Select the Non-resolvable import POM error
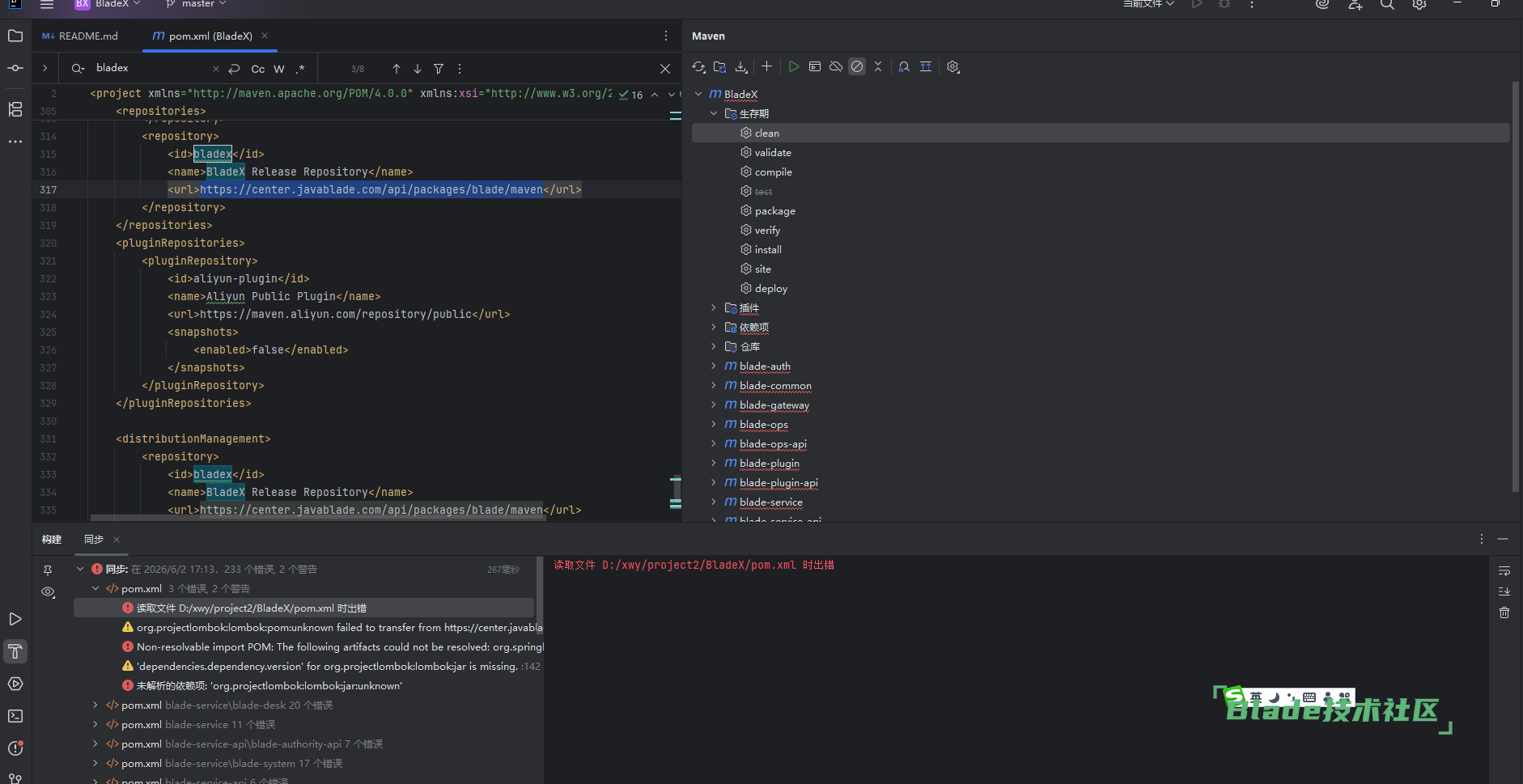Image resolution: width=1523 pixels, height=784 pixels. point(333,646)
